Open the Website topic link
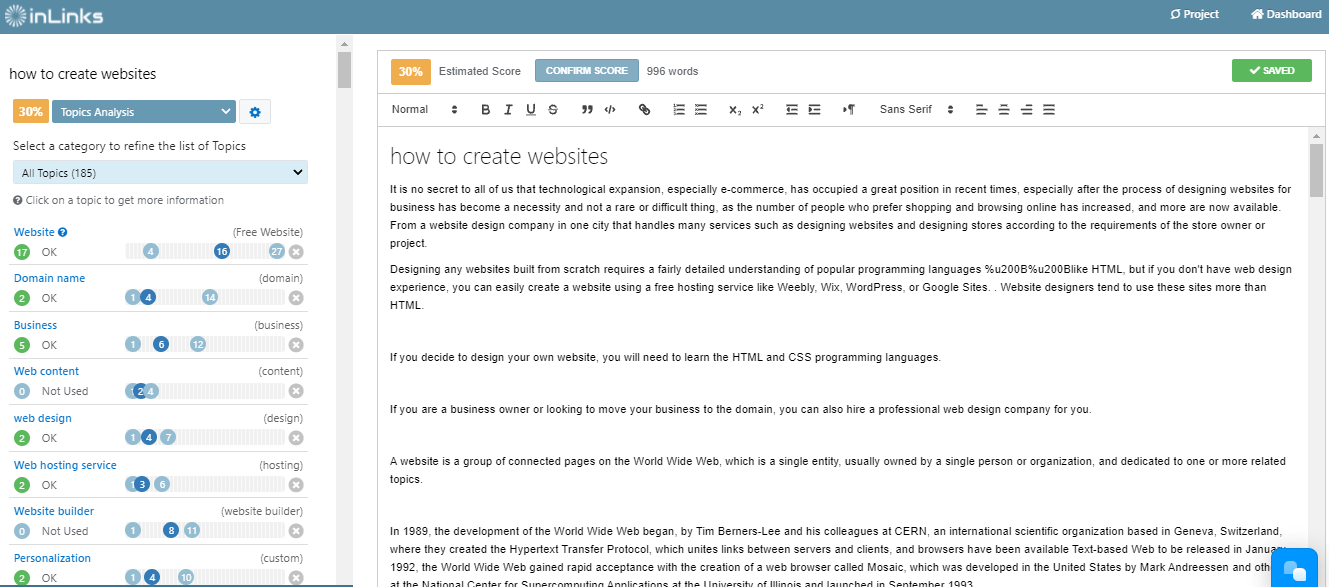 pyautogui.click(x=34, y=232)
